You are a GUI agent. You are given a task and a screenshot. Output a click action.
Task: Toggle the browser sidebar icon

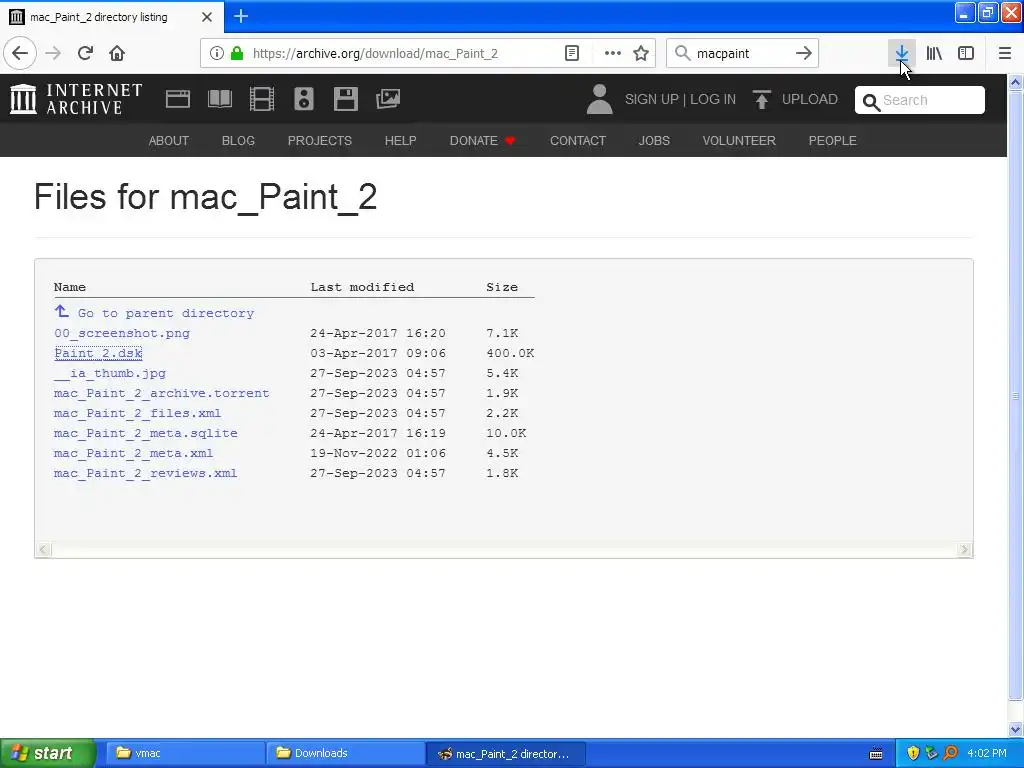click(x=966, y=53)
